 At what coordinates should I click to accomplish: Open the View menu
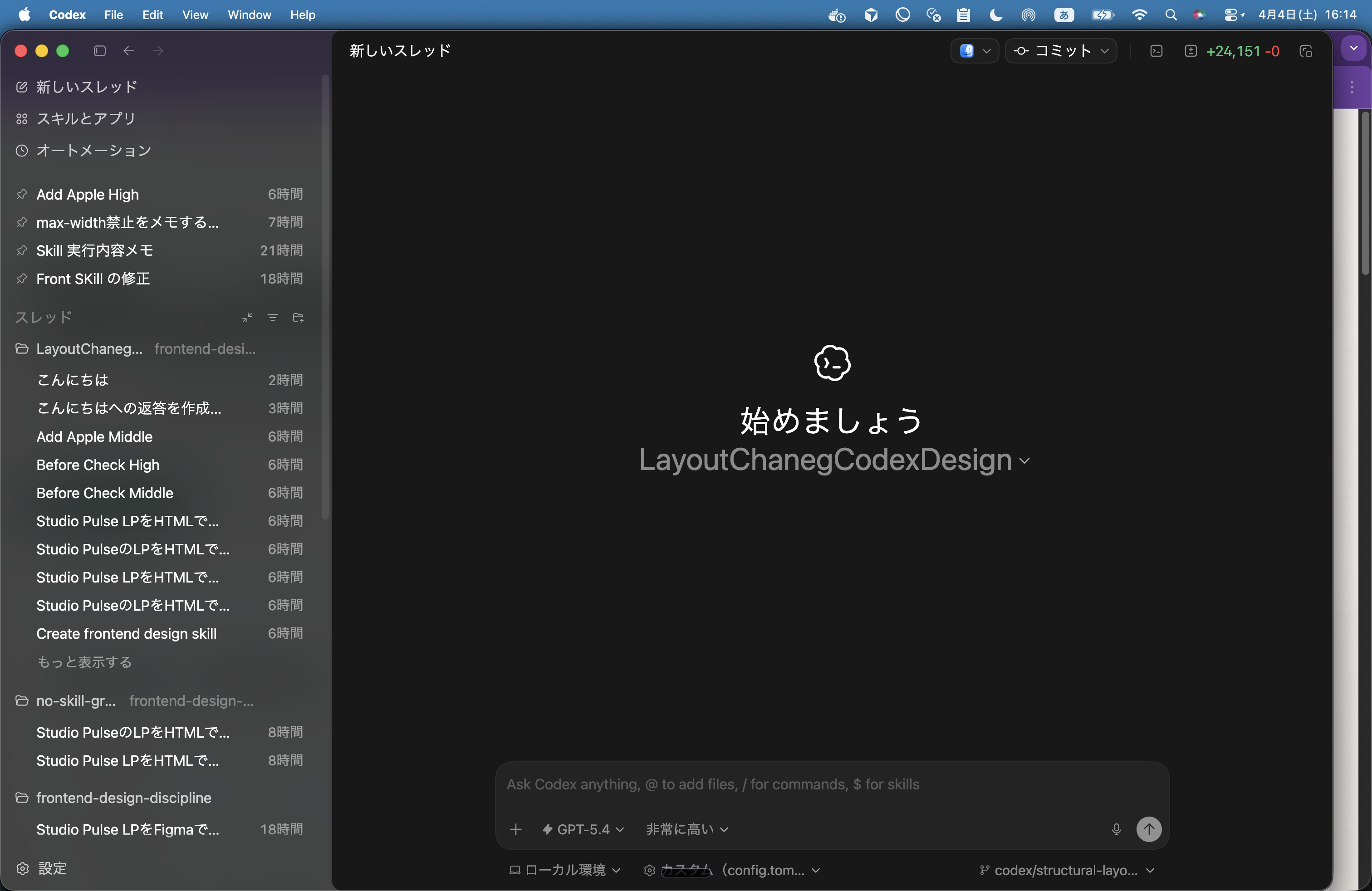click(196, 15)
